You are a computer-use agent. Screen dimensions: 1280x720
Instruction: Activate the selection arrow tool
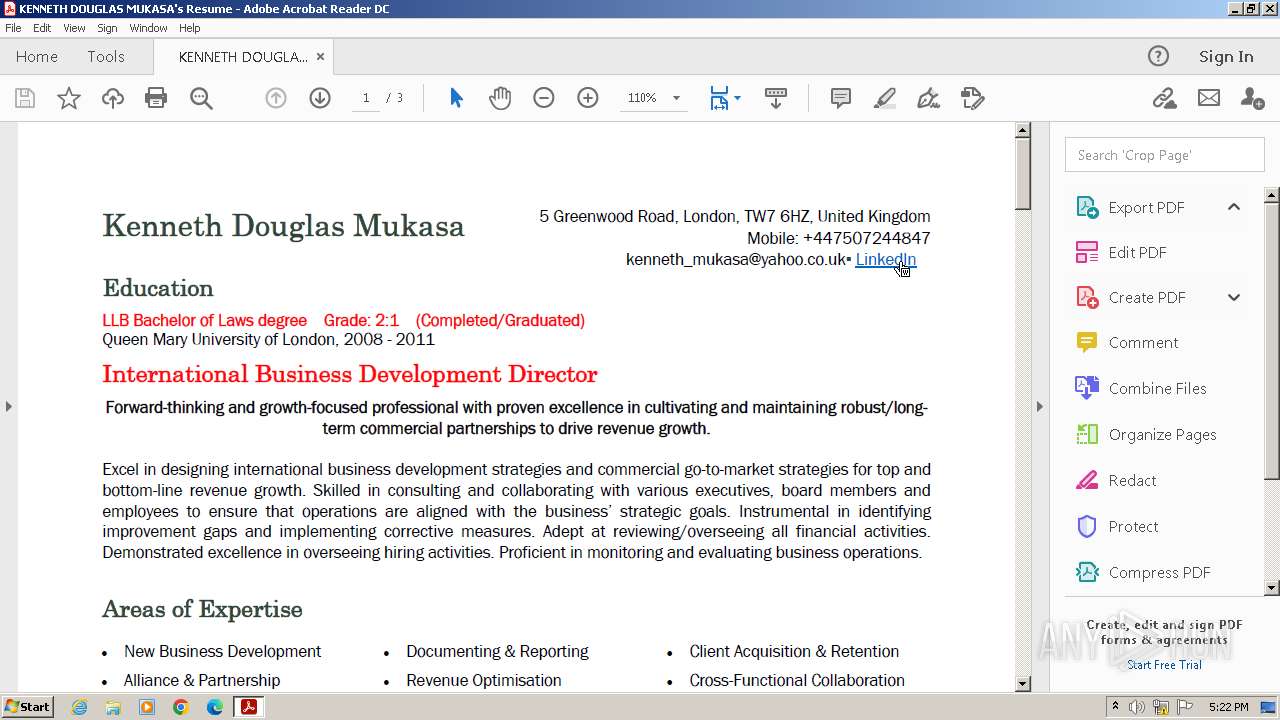[x=456, y=98]
